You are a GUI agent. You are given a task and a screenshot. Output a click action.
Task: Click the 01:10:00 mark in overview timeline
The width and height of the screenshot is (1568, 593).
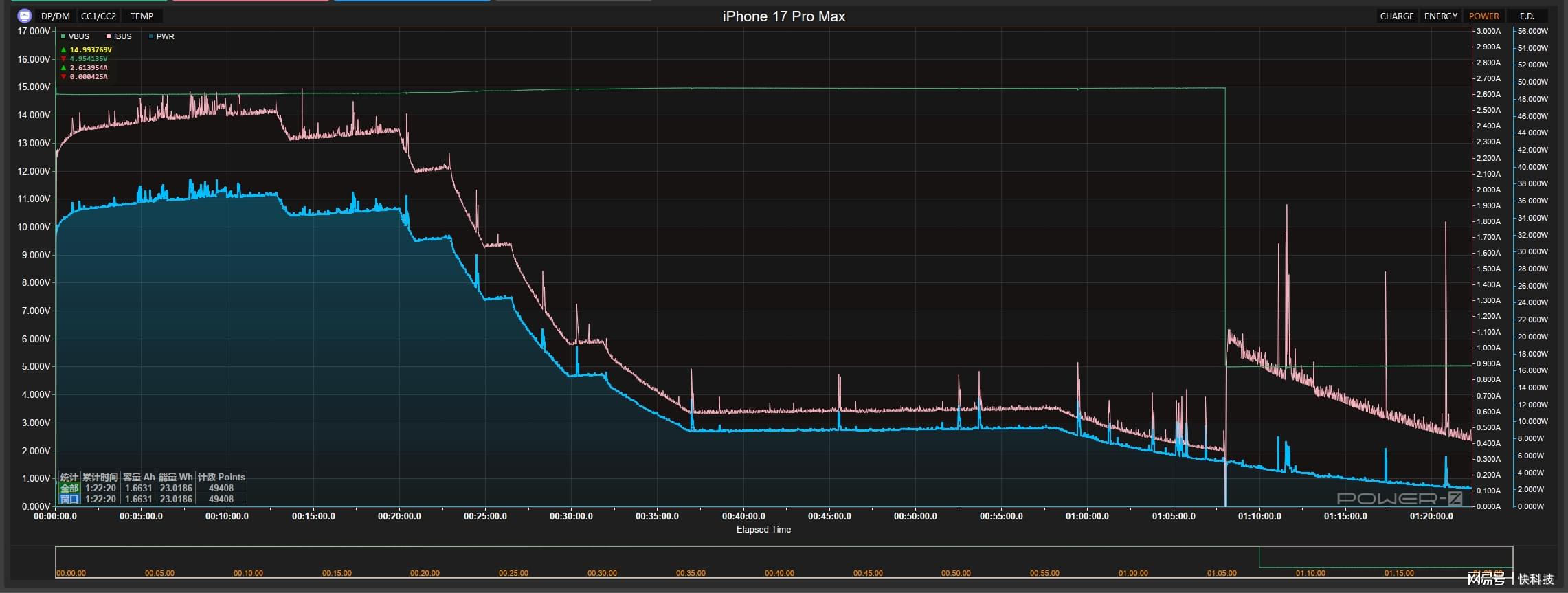point(1310,573)
